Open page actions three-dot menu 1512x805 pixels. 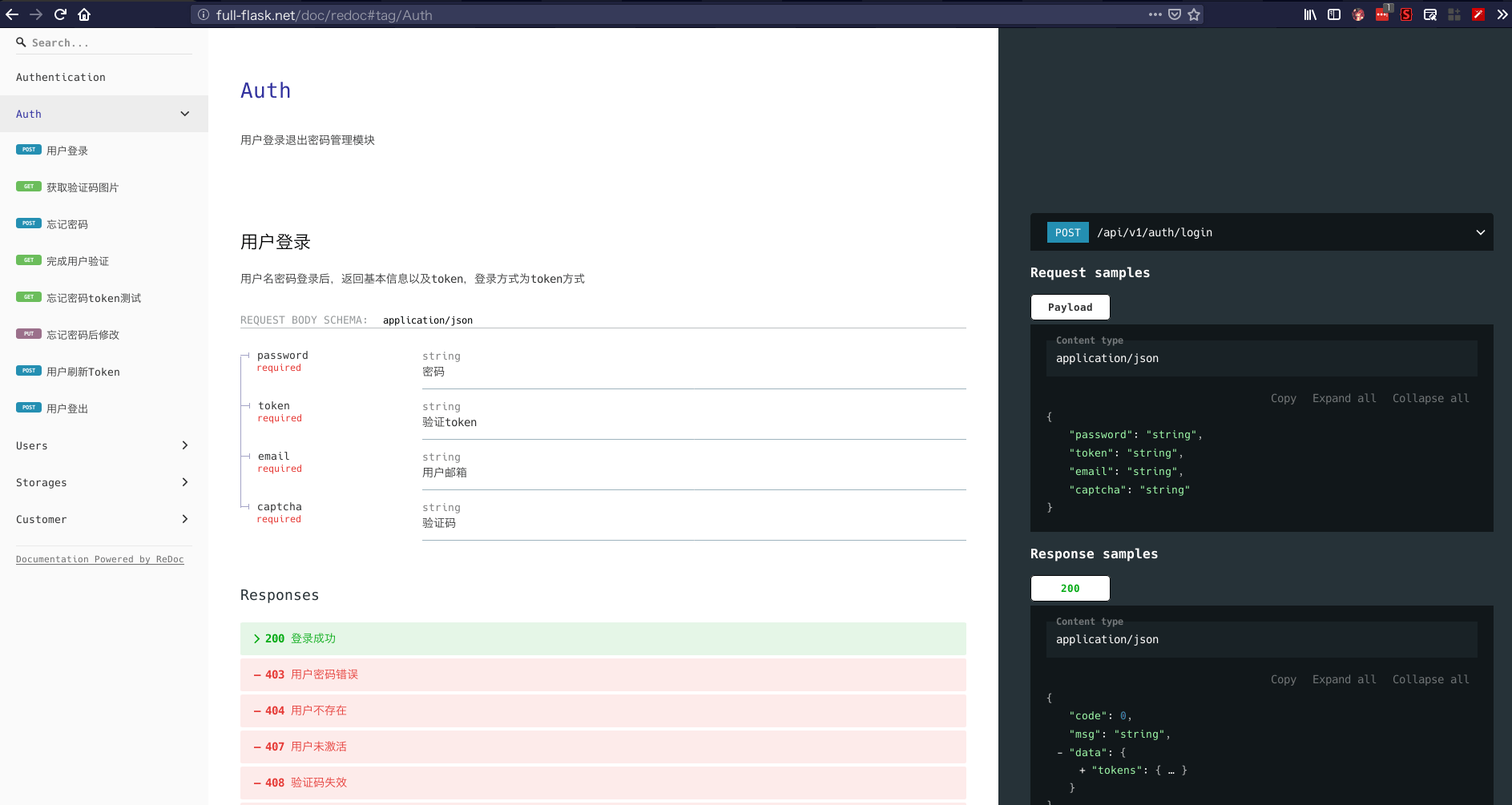[1155, 14]
